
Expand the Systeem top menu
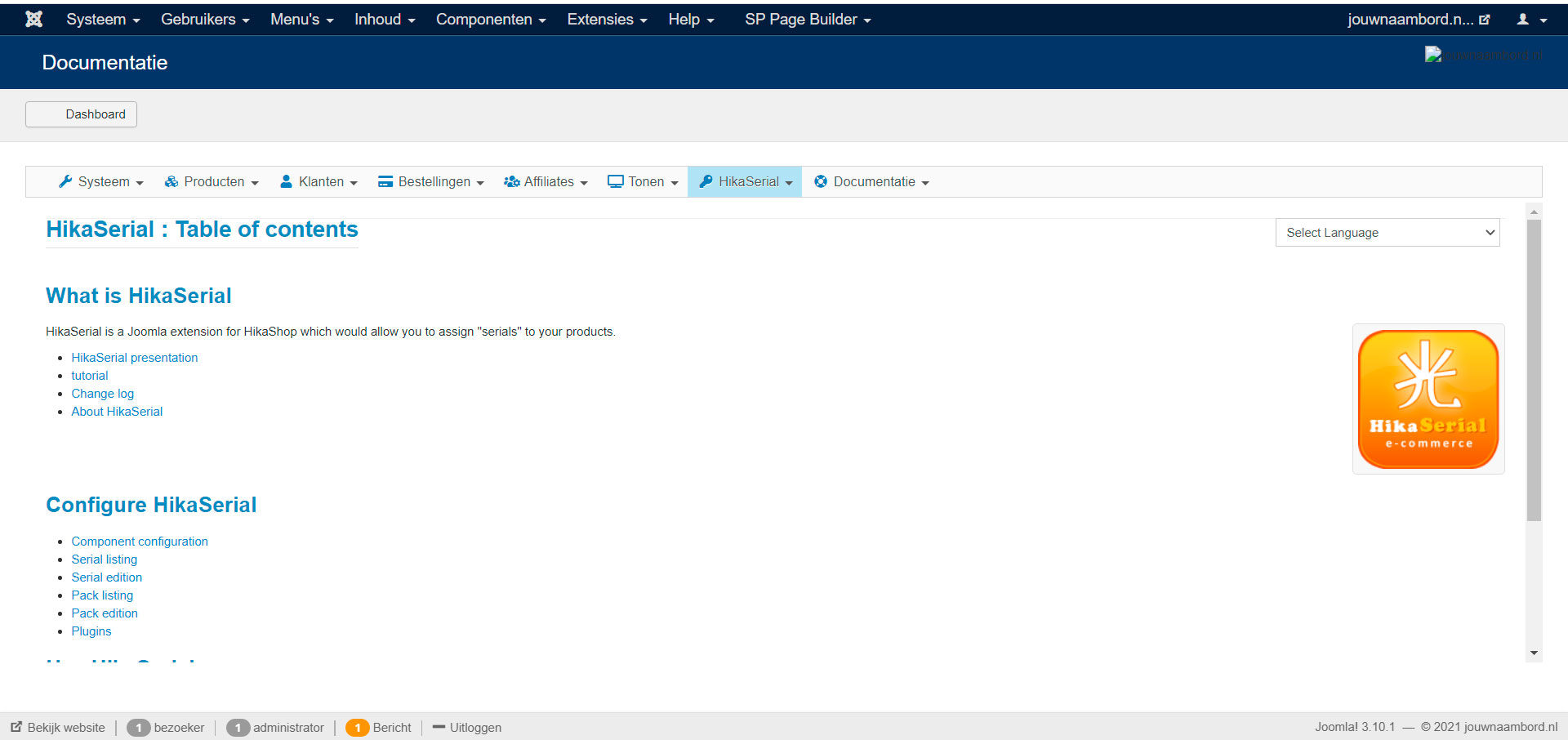(103, 19)
